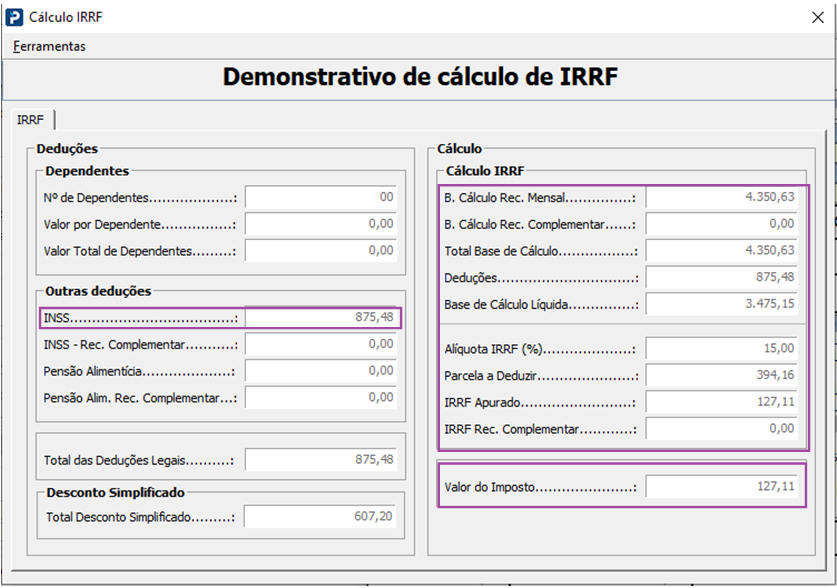Select the Valor Total de Dependentes field
Screen dimensions: 837x588
coord(321,251)
